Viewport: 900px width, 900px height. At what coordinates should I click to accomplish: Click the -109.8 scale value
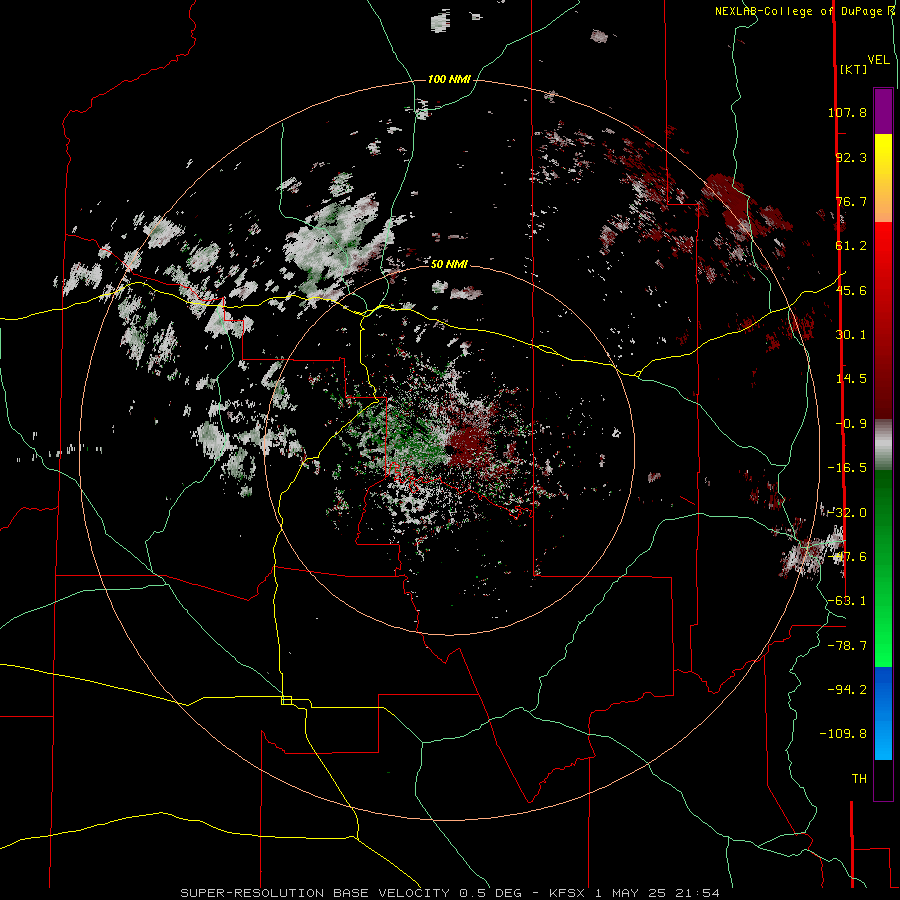(x=843, y=734)
